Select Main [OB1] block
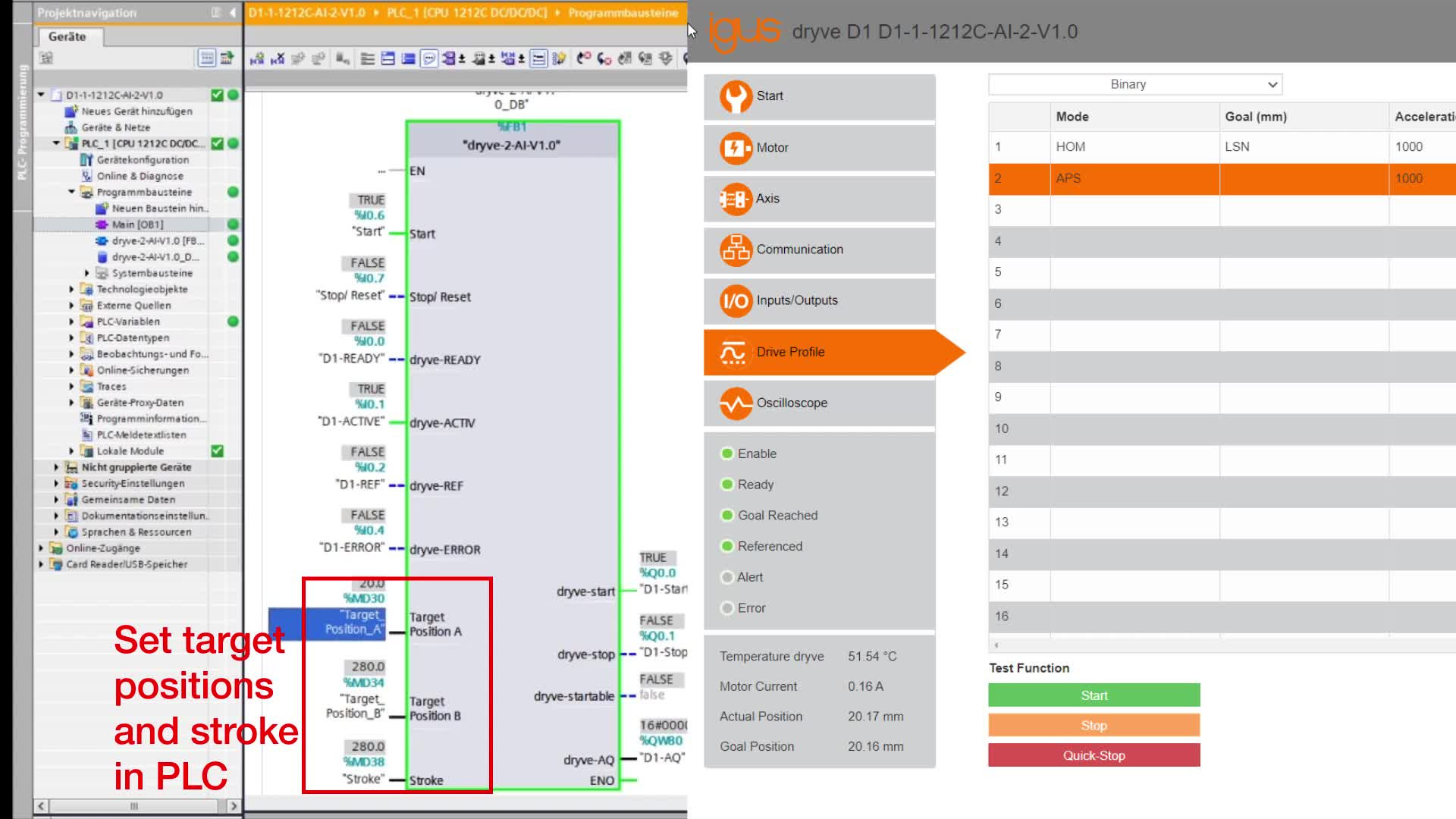 click(137, 224)
